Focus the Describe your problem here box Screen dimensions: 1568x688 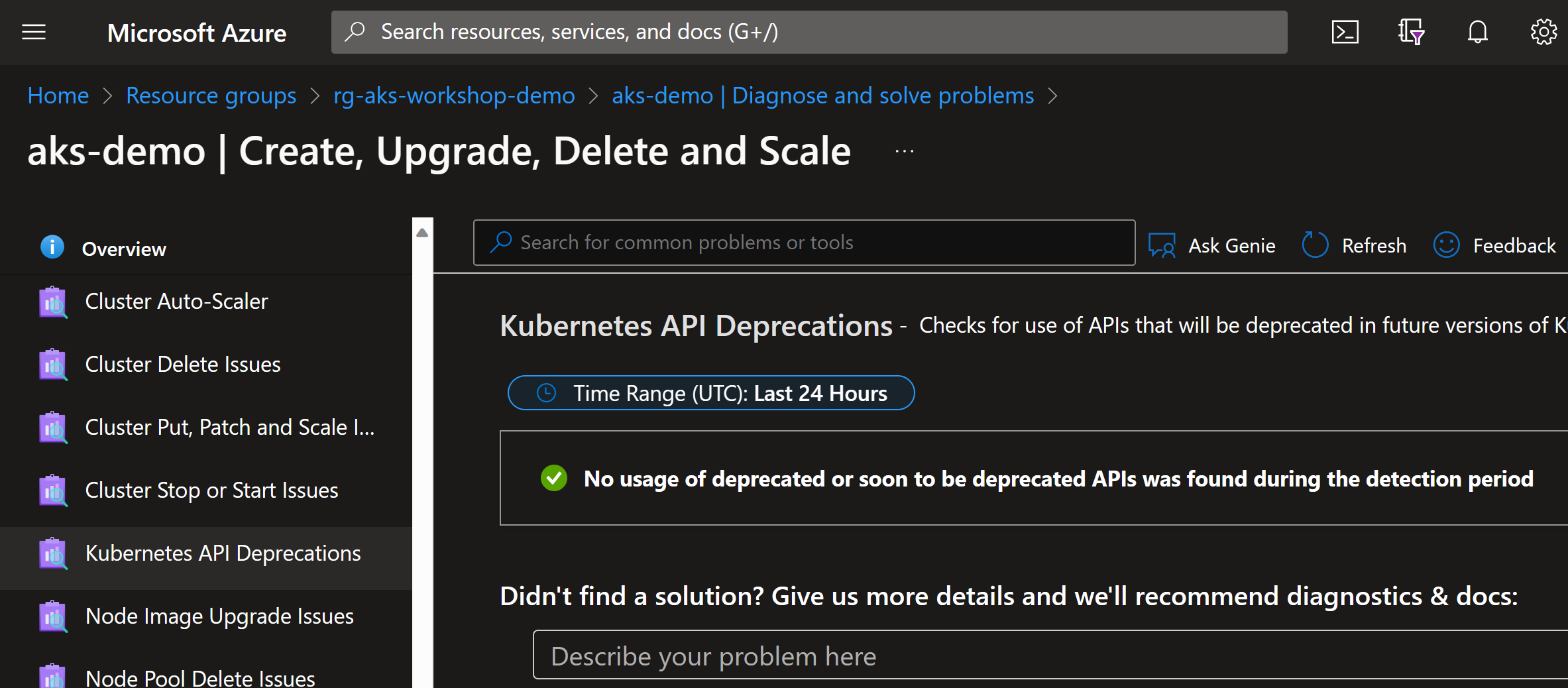[1050, 655]
